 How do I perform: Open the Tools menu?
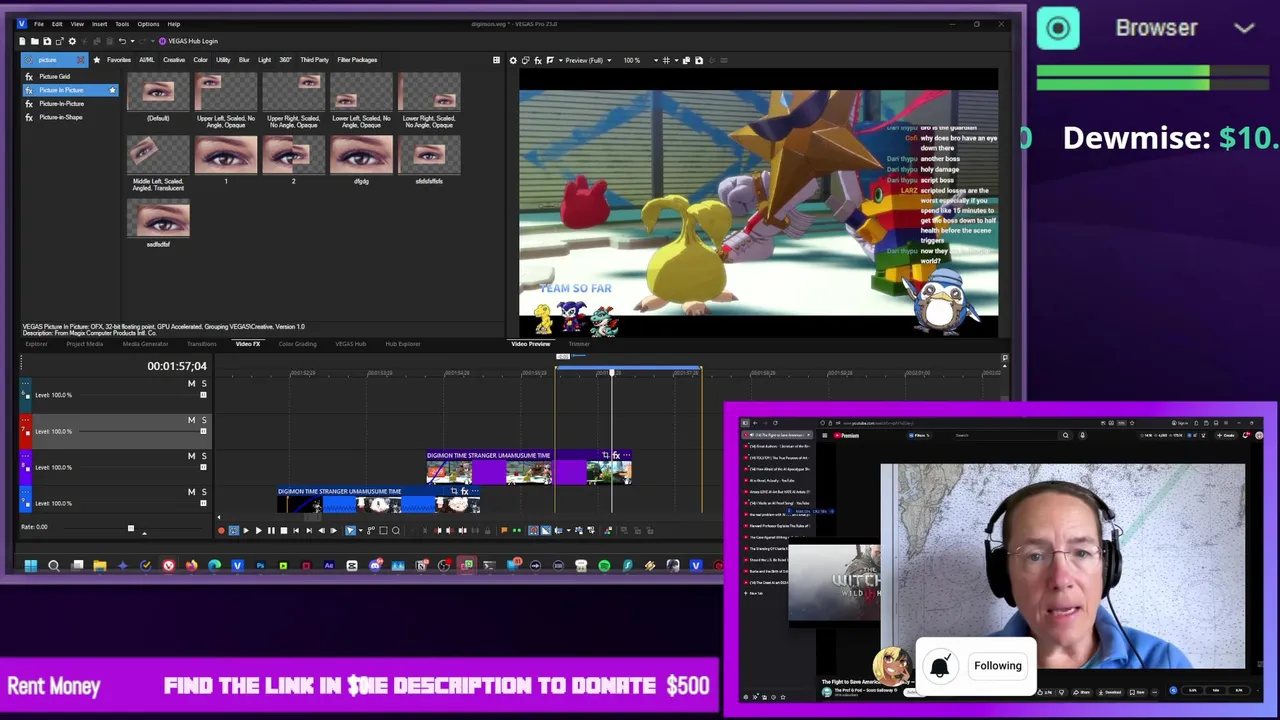(x=122, y=24)
